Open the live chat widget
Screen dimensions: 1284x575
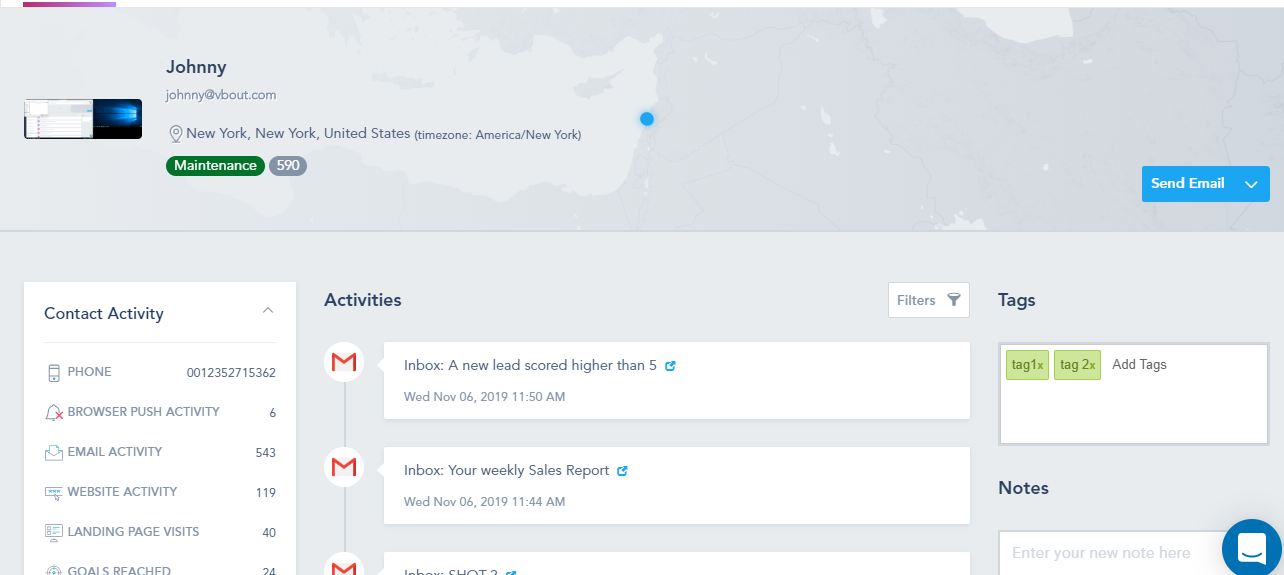coord(1252,548)
